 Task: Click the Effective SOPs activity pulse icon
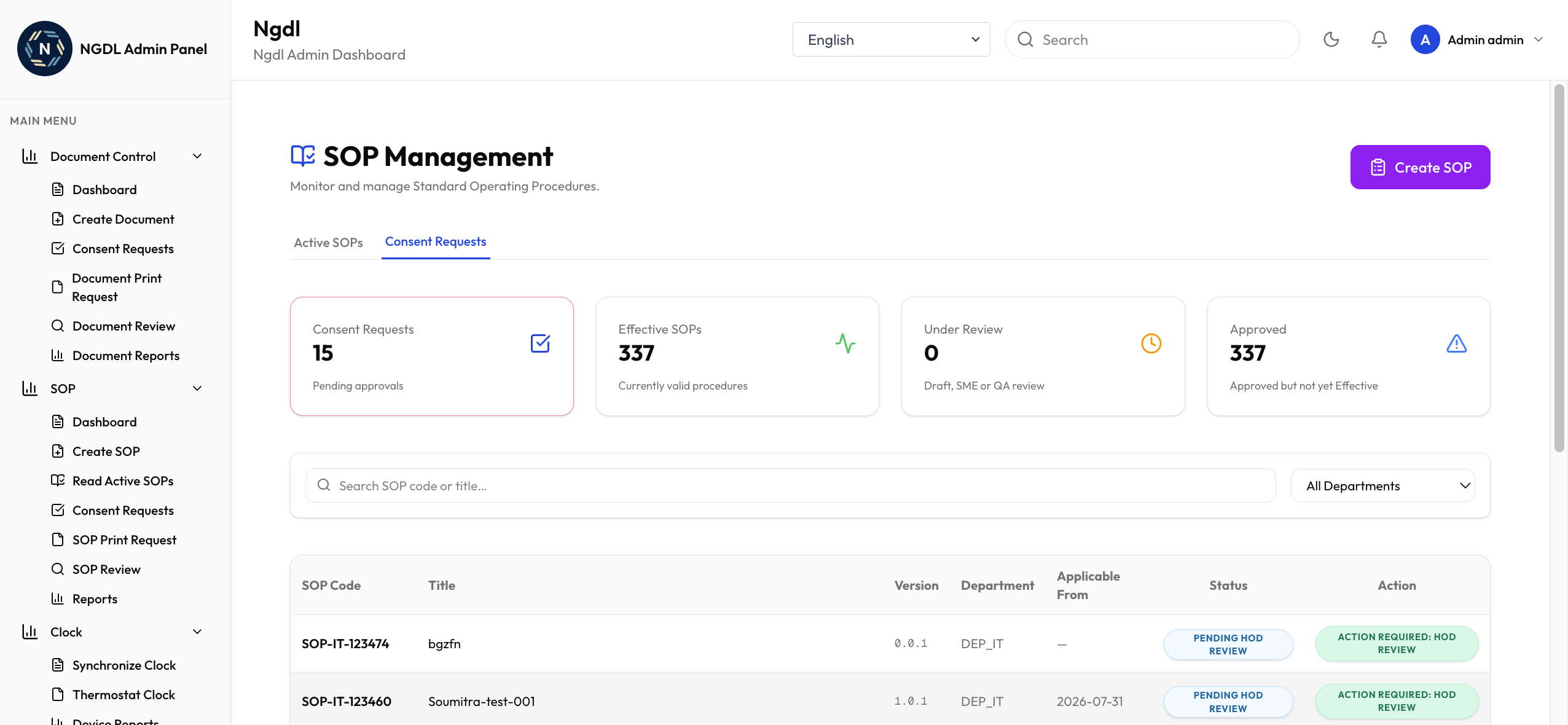(x=845, y=343)
